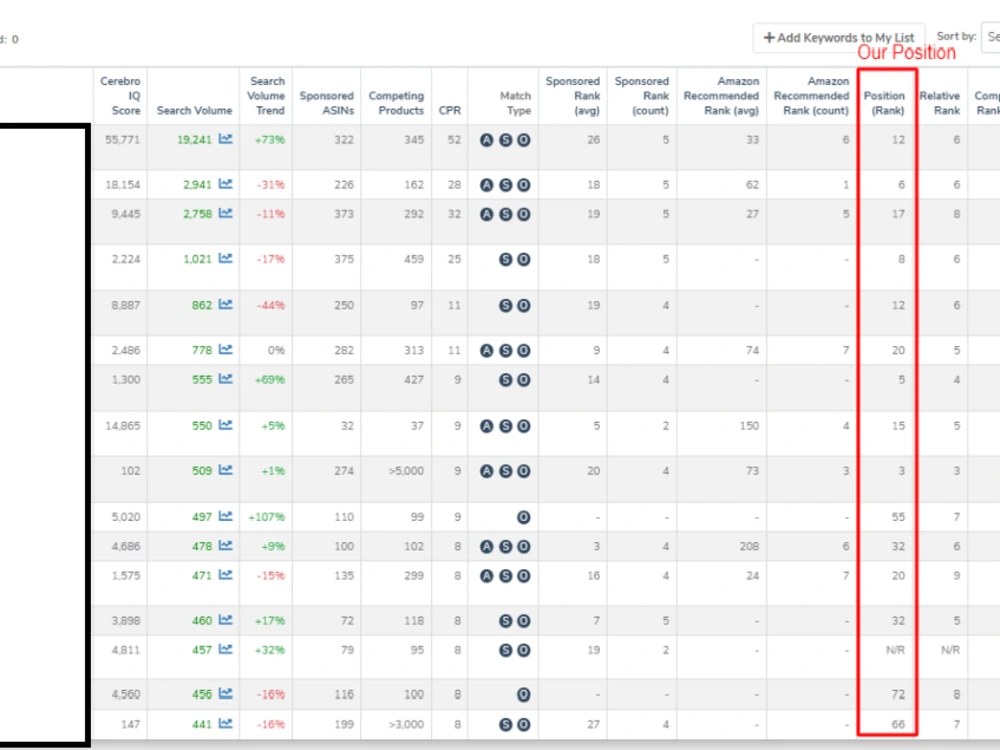The height and width of the screenshot is (750, 1000).
Task: Click the Position (Rank) value 72
Action: 898,695
